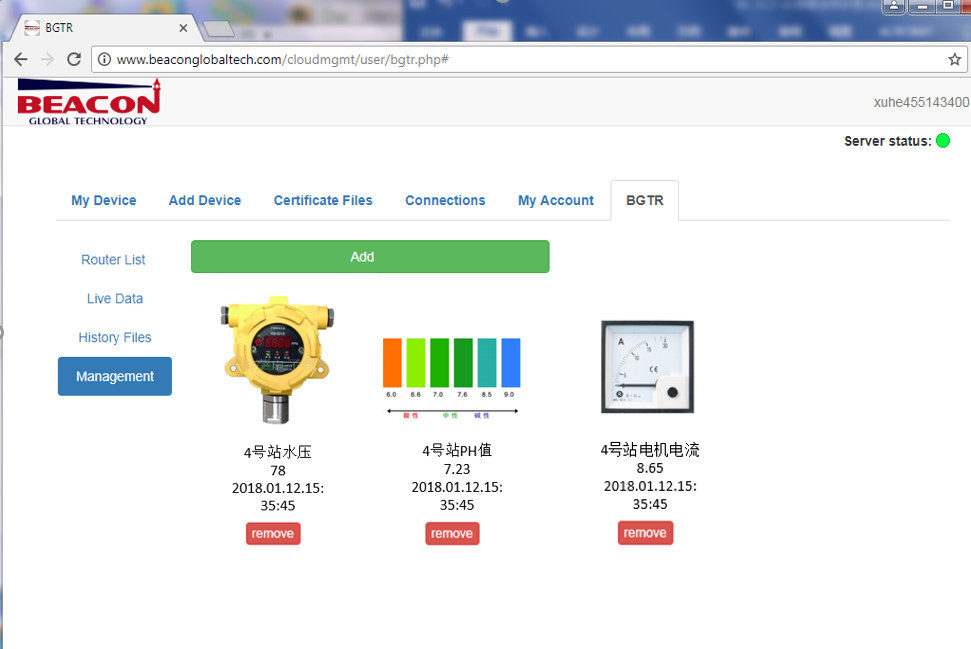Switch to the My Device tab
The height and width of the screenshot is (649, 971).
pyautogui.click(x=104, y=200)
